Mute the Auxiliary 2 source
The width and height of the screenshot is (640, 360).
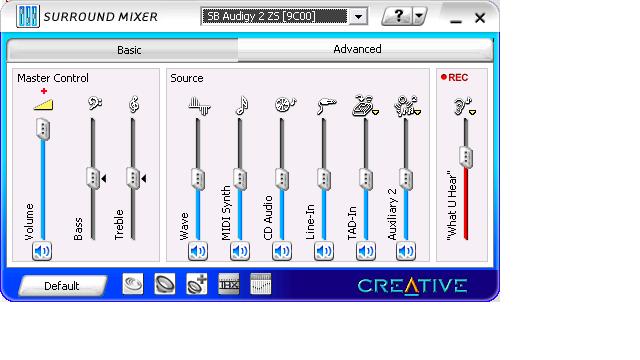[x=406, y=251]
